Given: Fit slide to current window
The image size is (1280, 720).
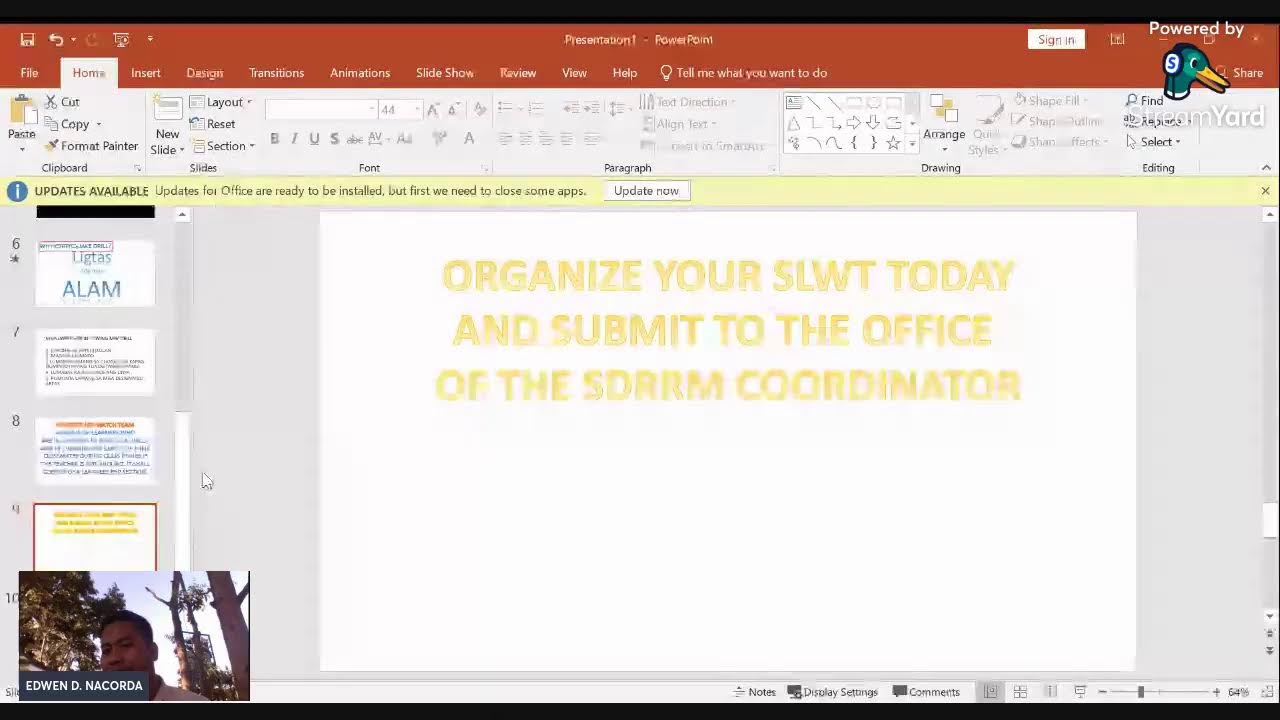Looking at the screenshot, I should coord(1269,692).
